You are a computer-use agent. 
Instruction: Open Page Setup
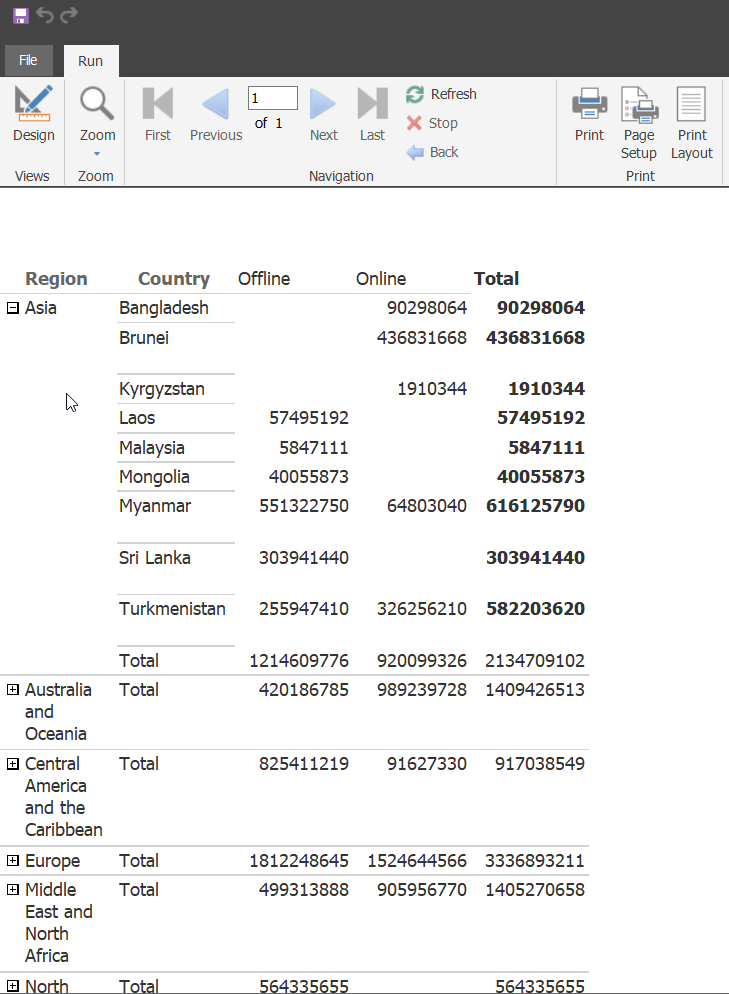(639, 123)
